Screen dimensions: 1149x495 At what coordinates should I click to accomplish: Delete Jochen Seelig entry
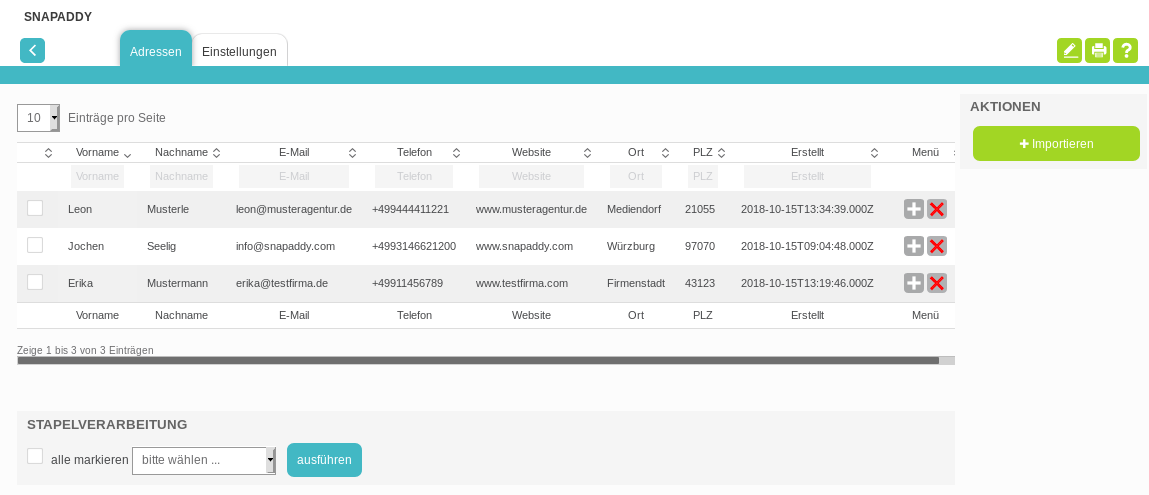937,246
